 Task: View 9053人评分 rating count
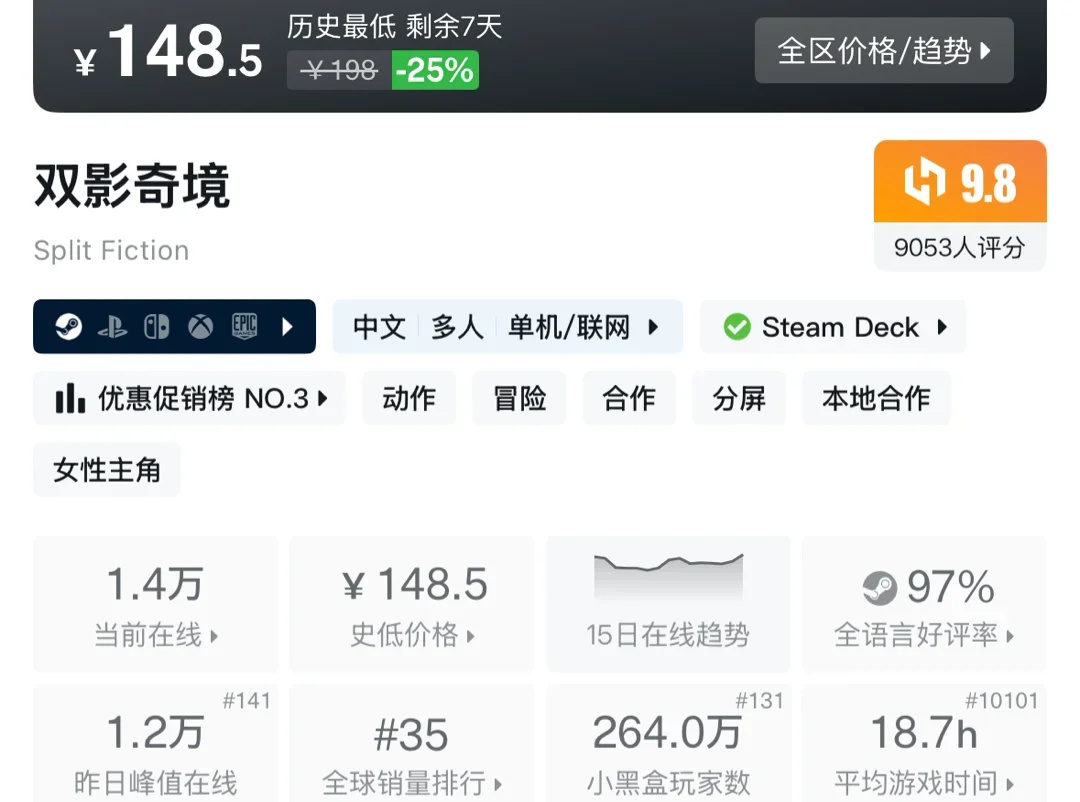click(960, 247)
